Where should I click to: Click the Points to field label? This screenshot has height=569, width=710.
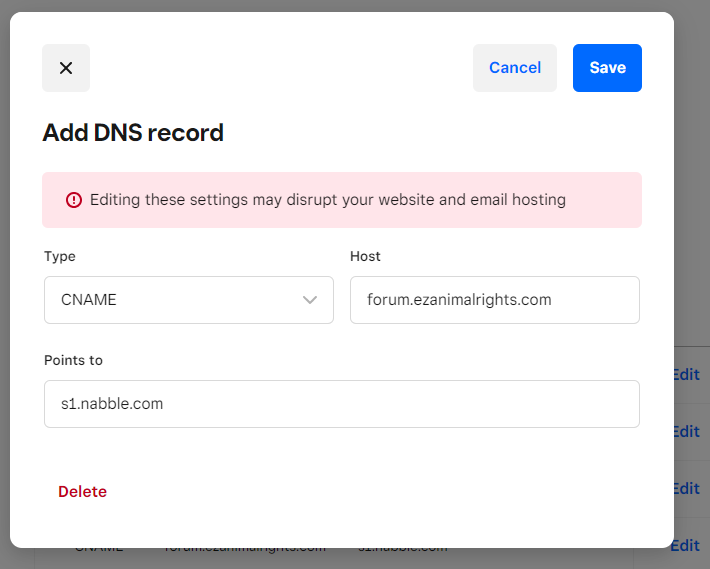tap(73, 360)
